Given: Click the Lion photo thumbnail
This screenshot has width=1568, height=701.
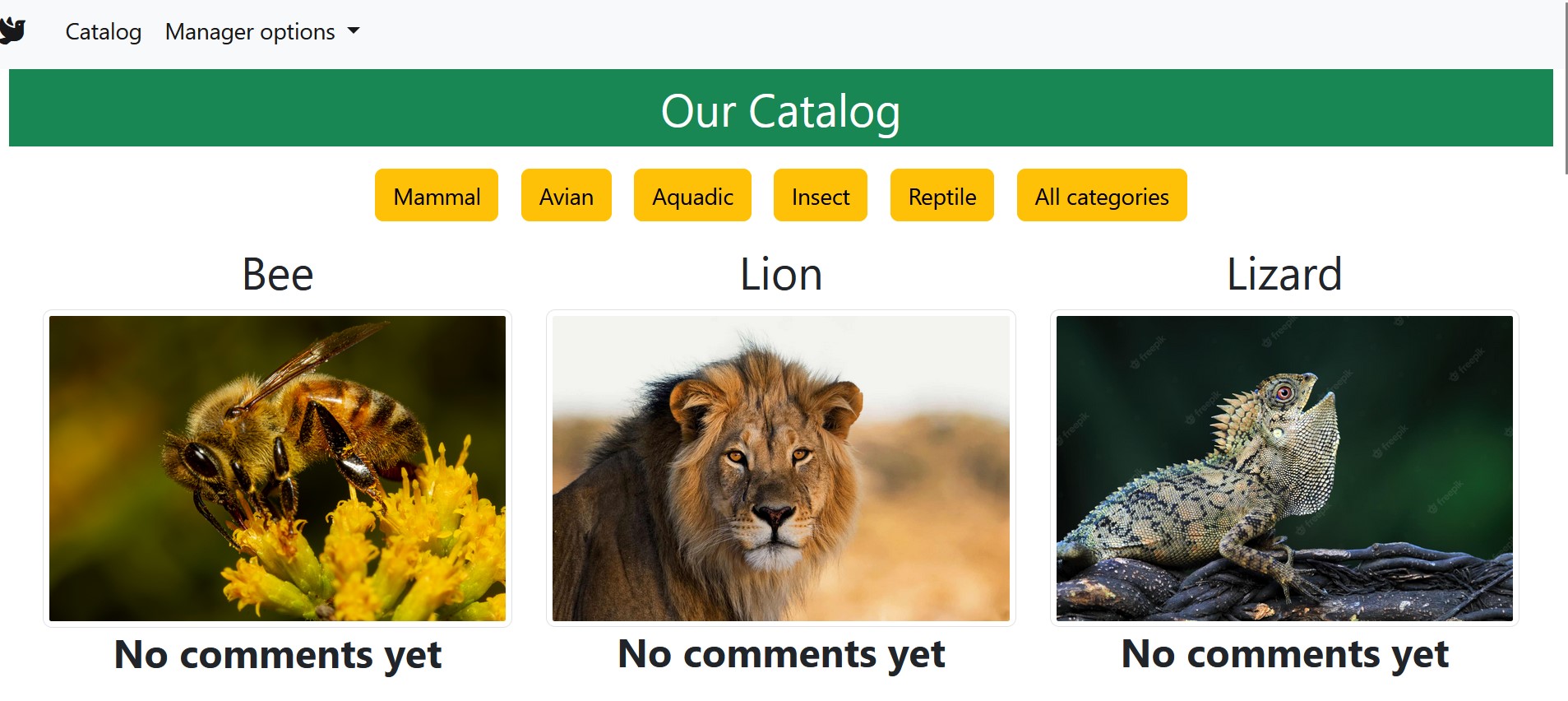Looking at the screenshot, I should click(x=780, y=468).
